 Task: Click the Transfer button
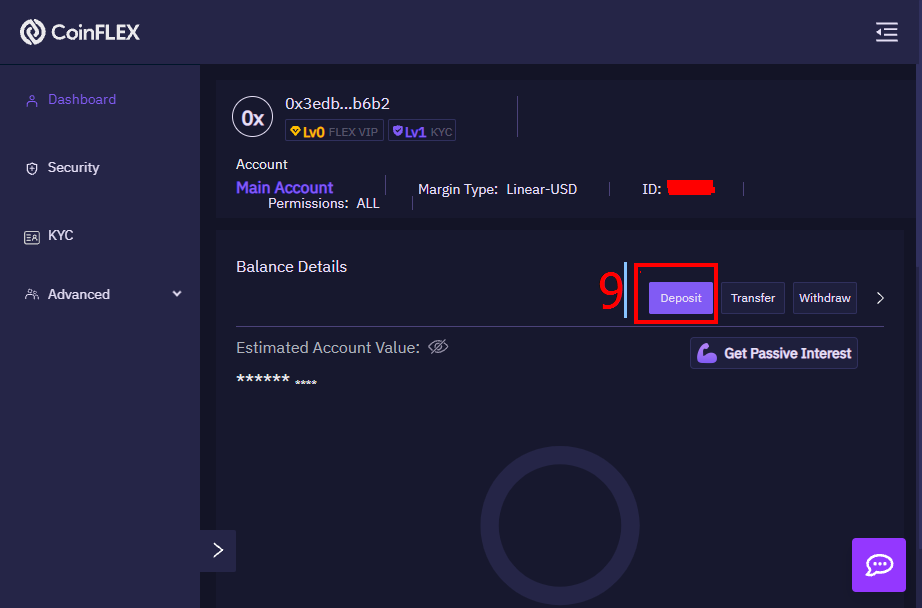point(753,298)
